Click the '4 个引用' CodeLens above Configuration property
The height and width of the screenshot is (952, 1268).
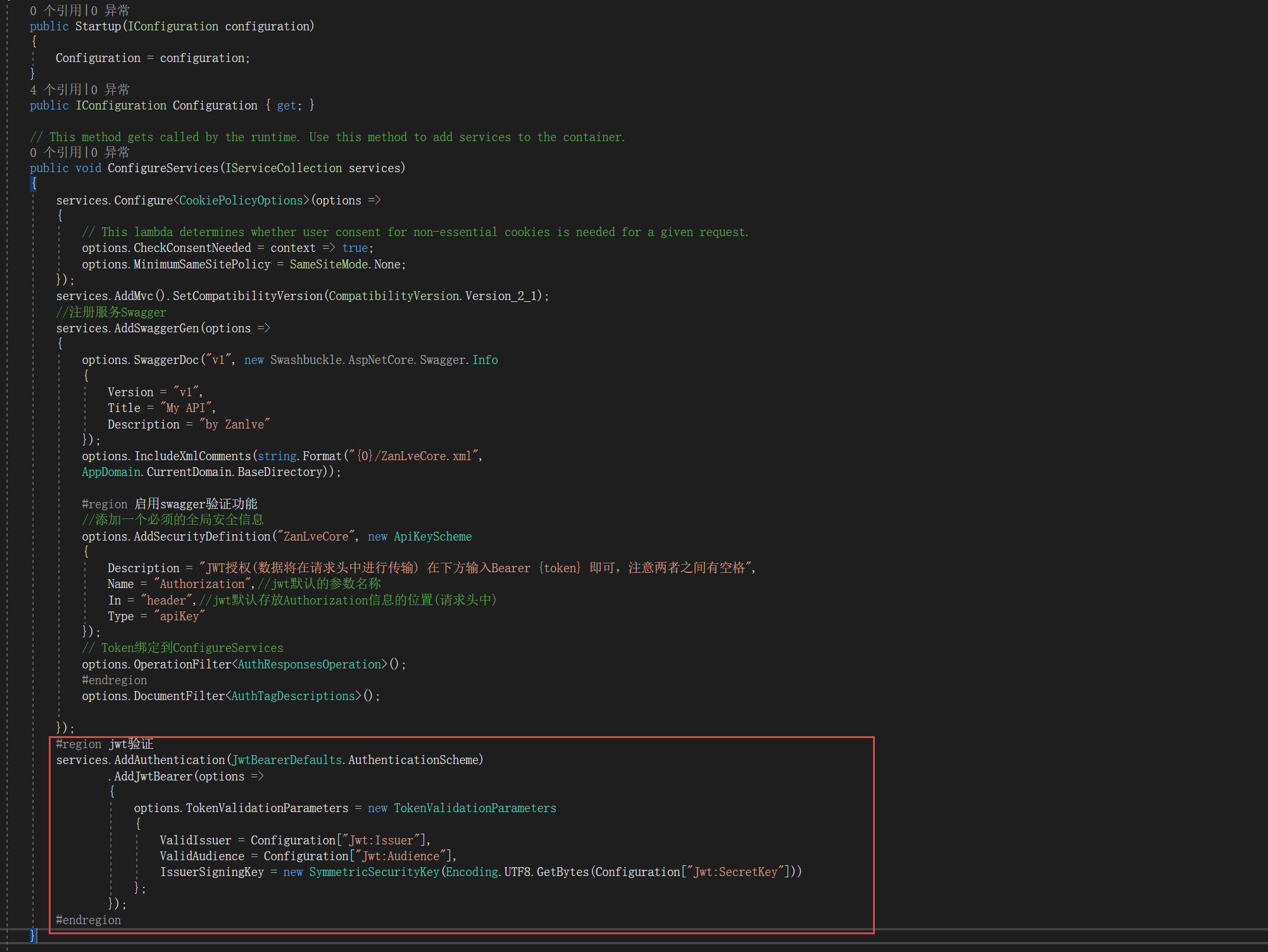pos(56,90)
